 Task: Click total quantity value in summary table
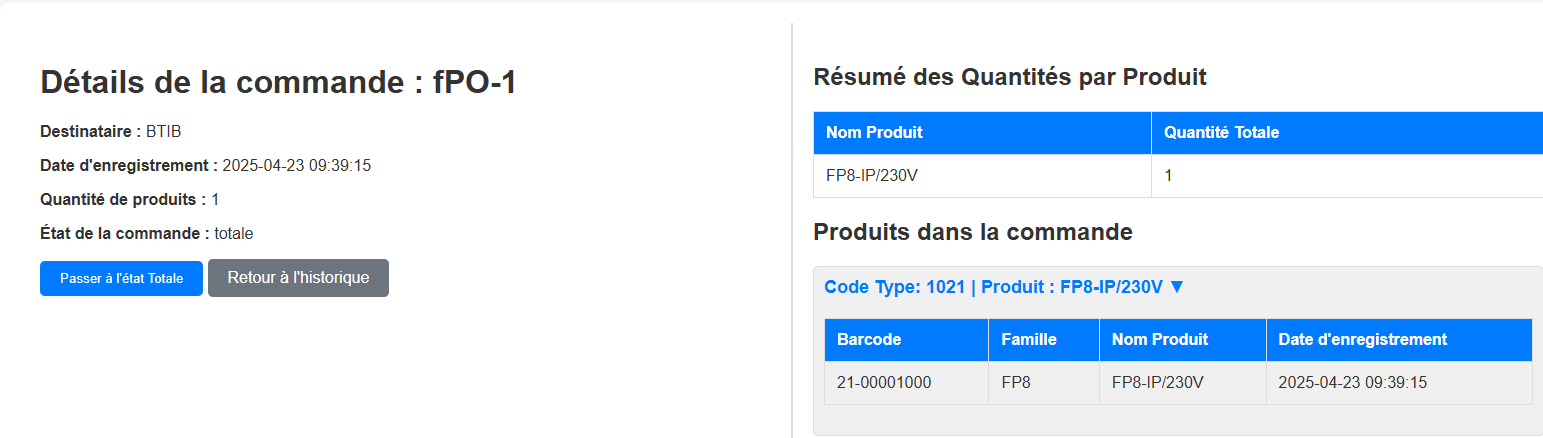[1168, 176]
